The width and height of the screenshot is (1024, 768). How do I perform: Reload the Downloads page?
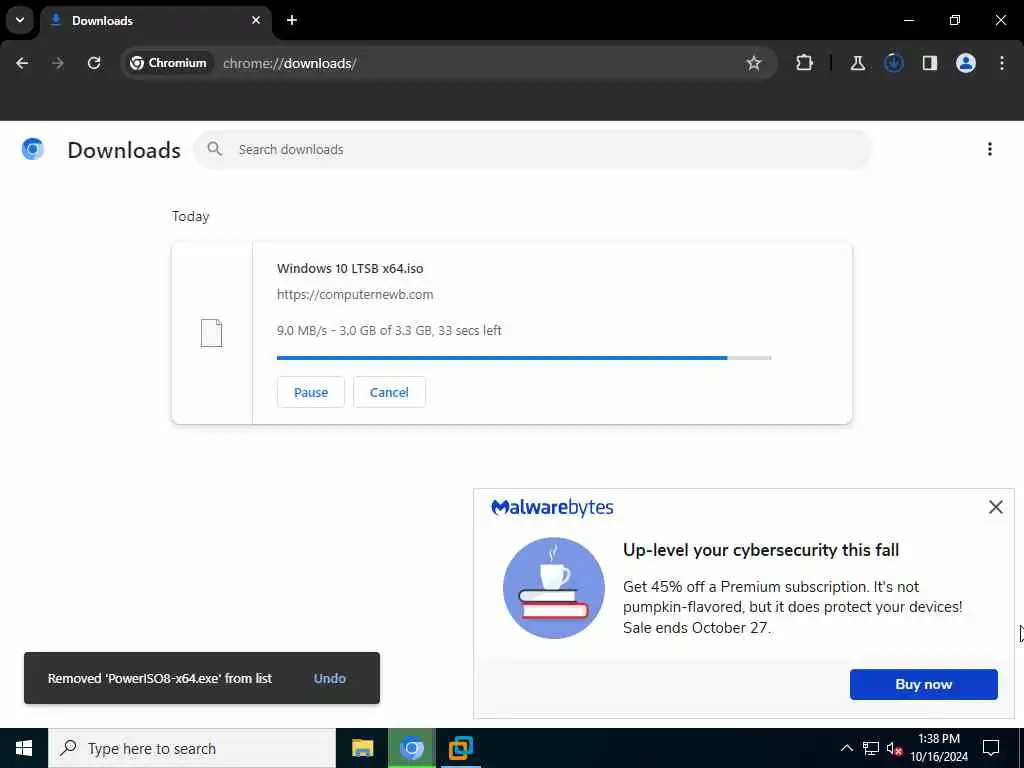(94, 63)
